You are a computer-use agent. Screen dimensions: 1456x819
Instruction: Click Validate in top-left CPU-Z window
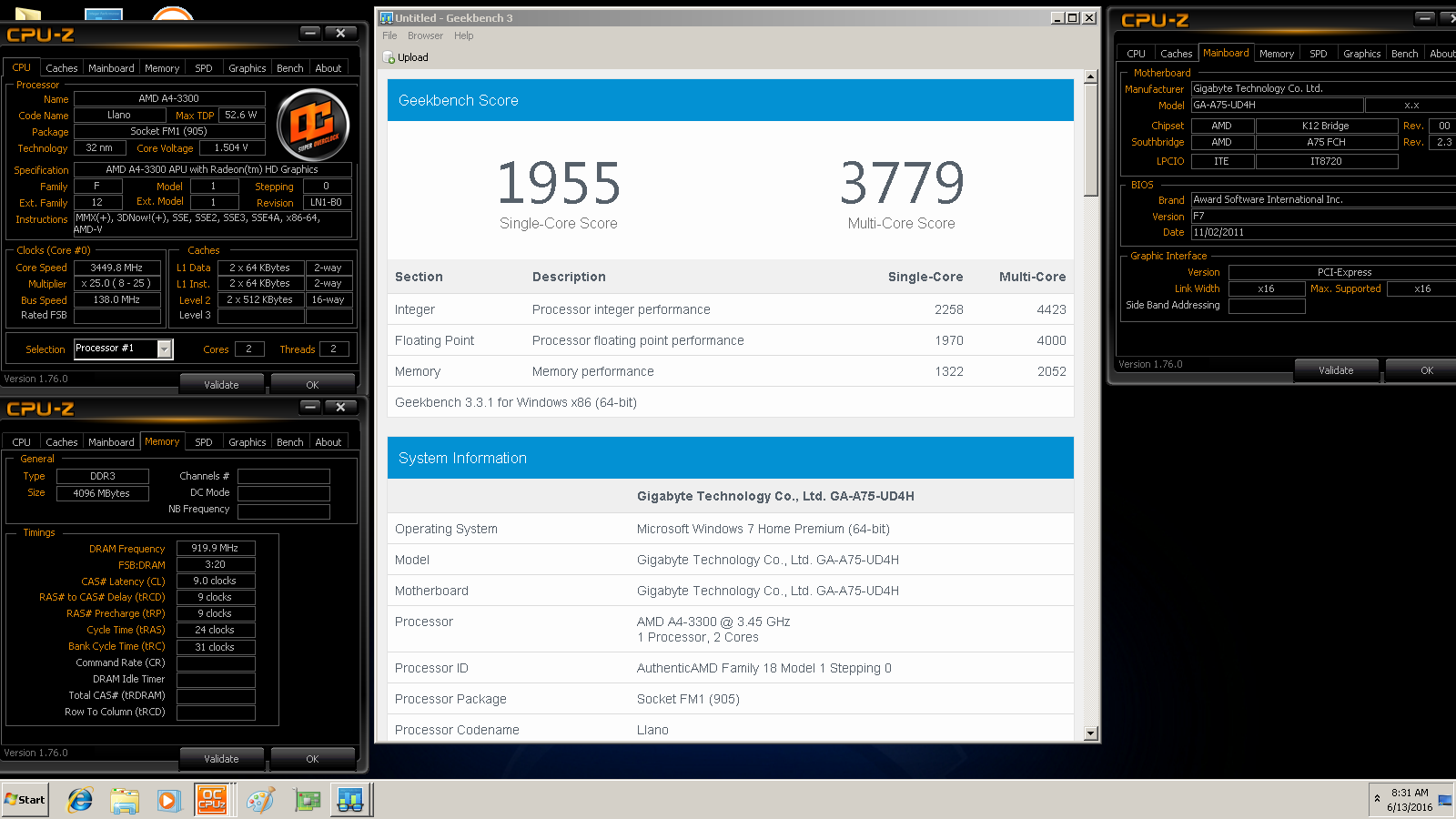pyautogui.click(x=221, y=385)
